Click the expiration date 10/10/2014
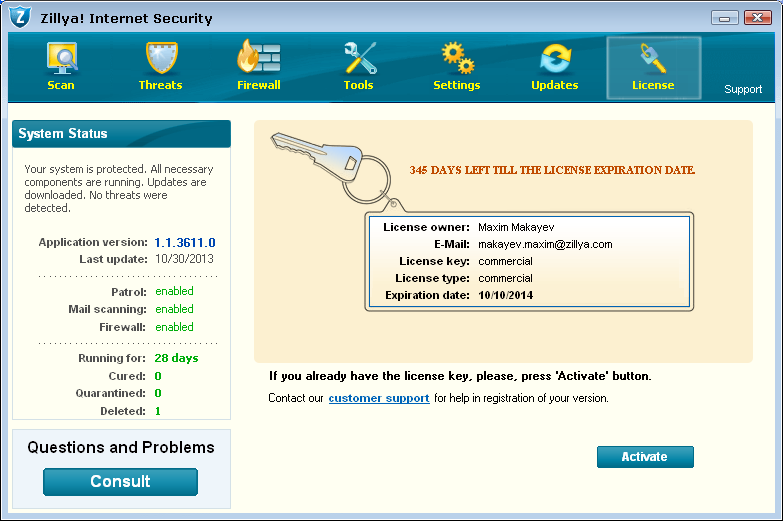Viewport: 783px width, 521px height. pyautogui.click(x=505, y=295)
